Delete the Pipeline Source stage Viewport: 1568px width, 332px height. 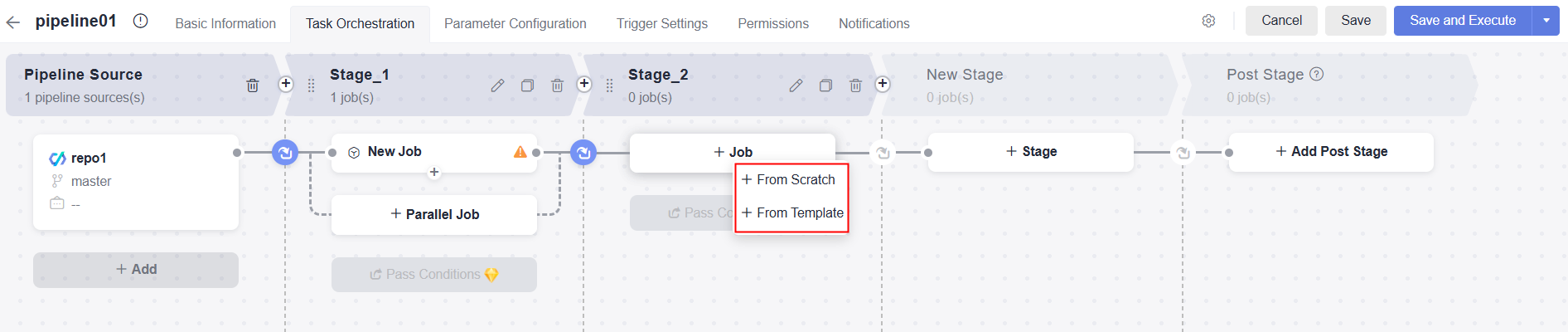pyautogui.click(x=253, y=85)
